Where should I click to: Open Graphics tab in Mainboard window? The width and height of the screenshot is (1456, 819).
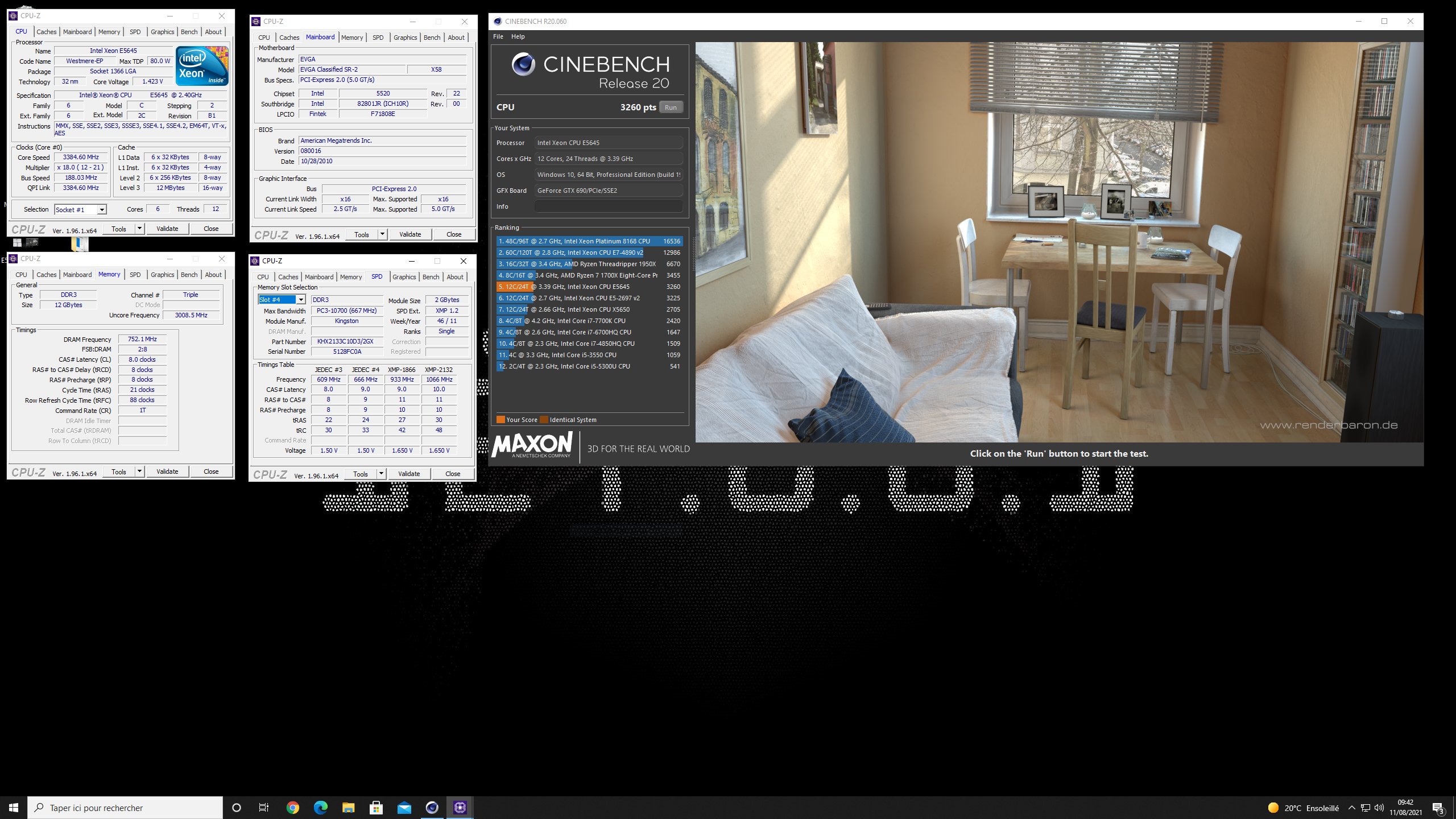click(x=405, y=38)
